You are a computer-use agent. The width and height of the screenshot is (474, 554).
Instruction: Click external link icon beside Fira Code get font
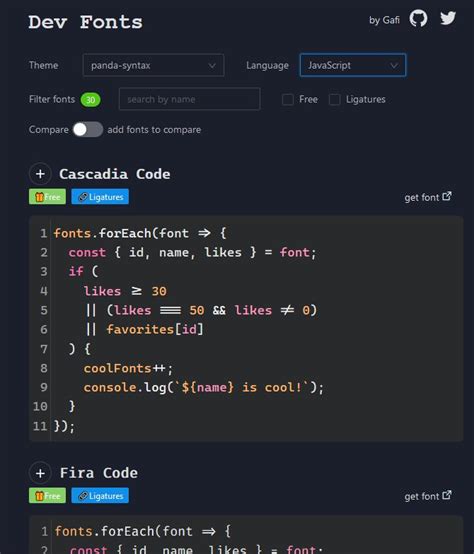(447, 495)
